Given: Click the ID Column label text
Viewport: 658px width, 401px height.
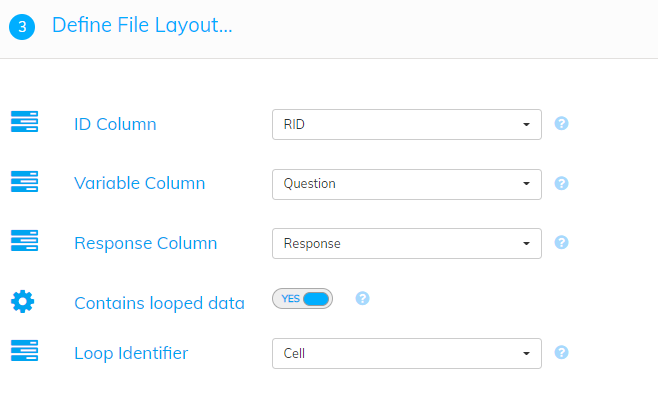Looking at the screenshot, I should pyautogui.click(x=115, y=124).
